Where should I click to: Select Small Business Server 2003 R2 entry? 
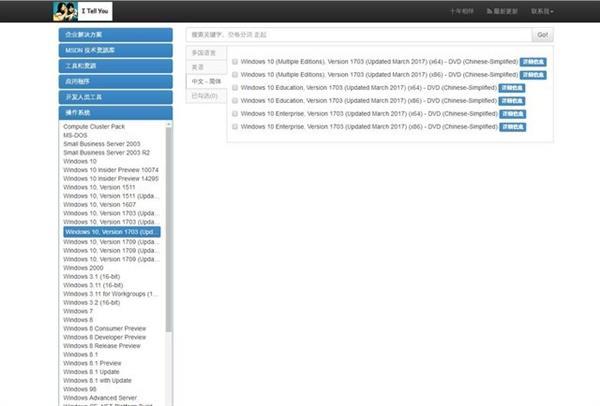point(106,153)
